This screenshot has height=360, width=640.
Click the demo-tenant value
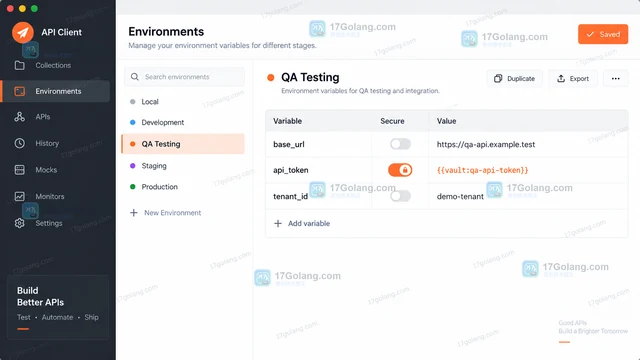click(x=460, y=197)
